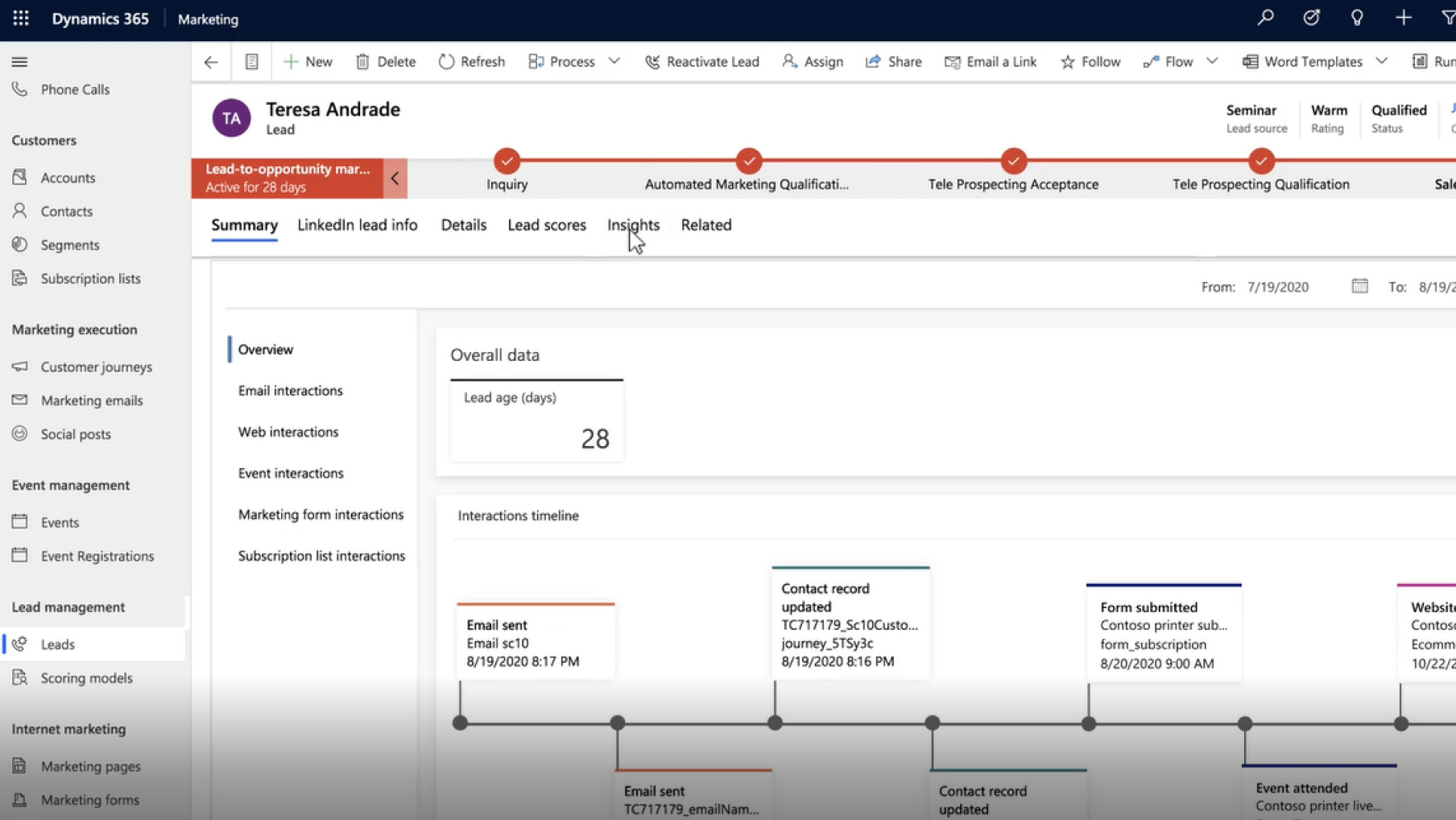This screenshot has height=820, width=1456.
Task: Select Email interactions in insights menu
Action: tap(290, 391)
